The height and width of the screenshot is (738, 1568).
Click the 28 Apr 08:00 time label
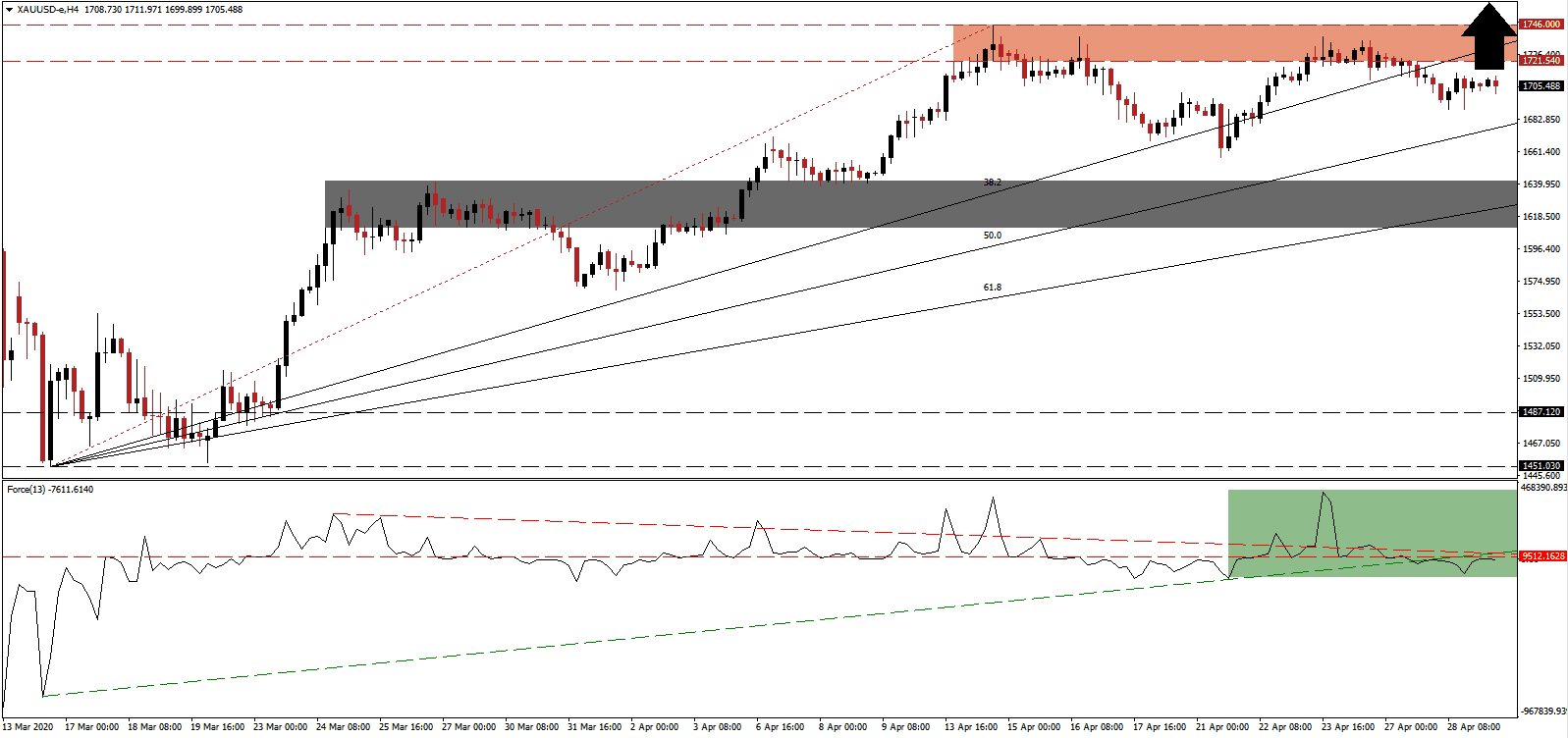click(x=1475, y=727)
